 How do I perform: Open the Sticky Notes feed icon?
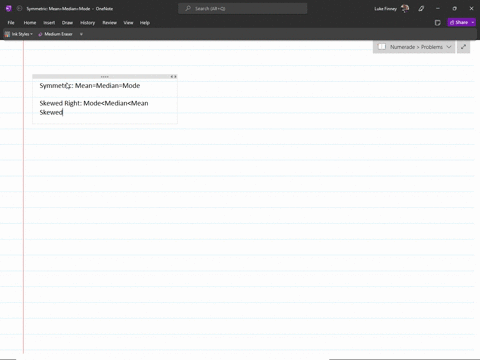tap(438, 23)
